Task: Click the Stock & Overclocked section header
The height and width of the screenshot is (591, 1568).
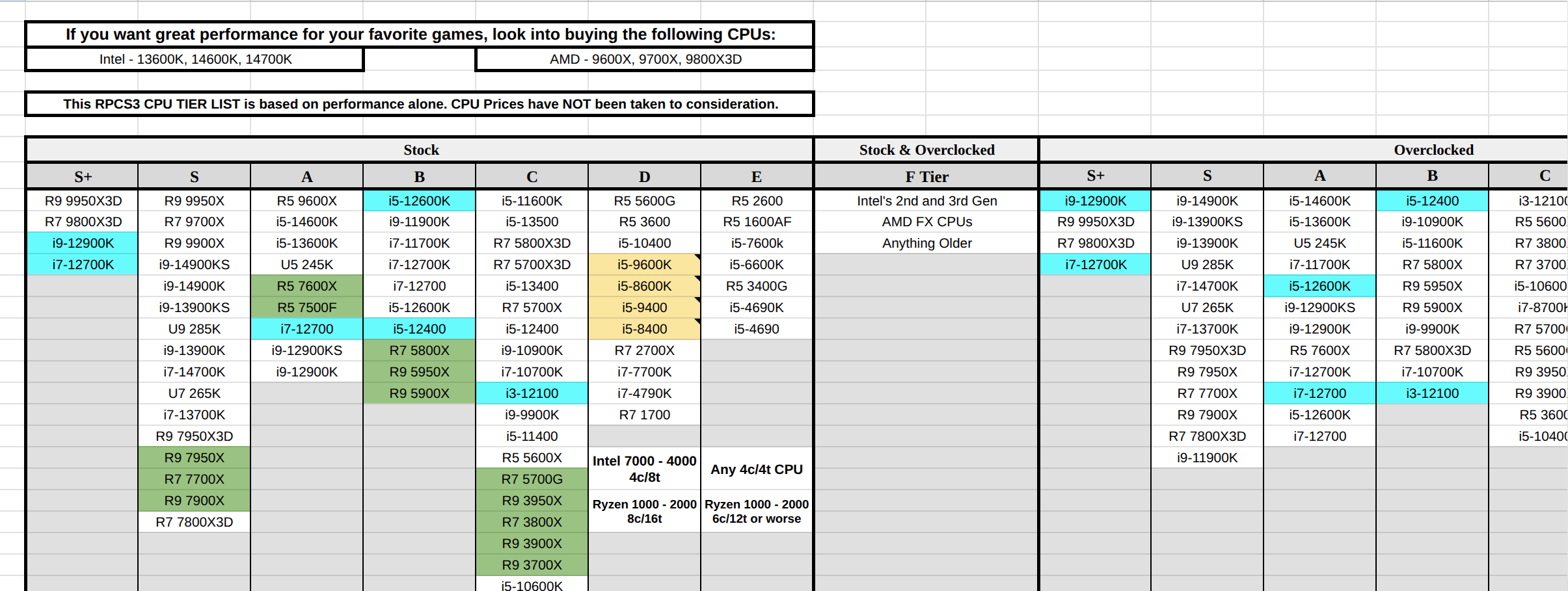Action: (x=926, y=150)
